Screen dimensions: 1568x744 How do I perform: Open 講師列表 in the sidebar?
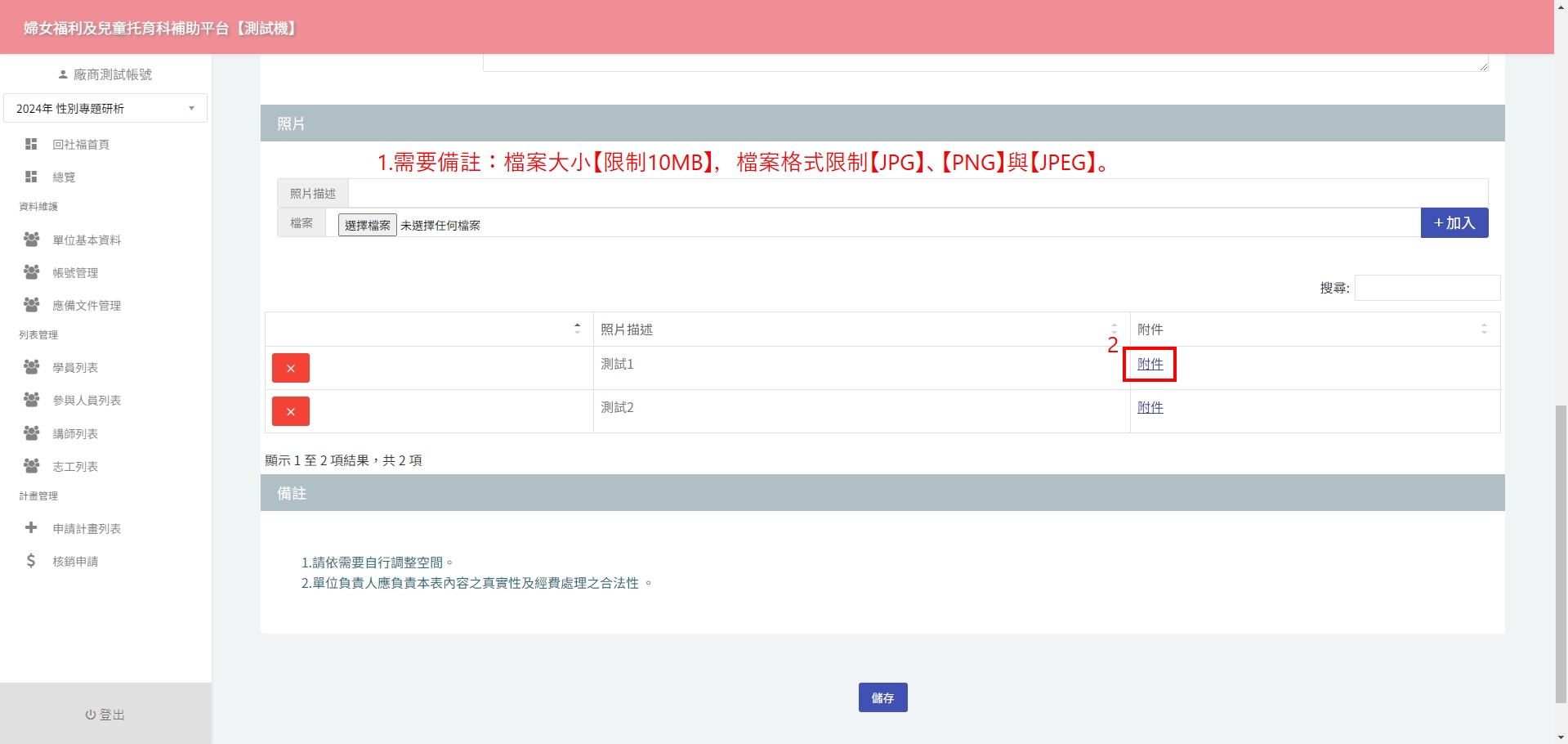75,433
